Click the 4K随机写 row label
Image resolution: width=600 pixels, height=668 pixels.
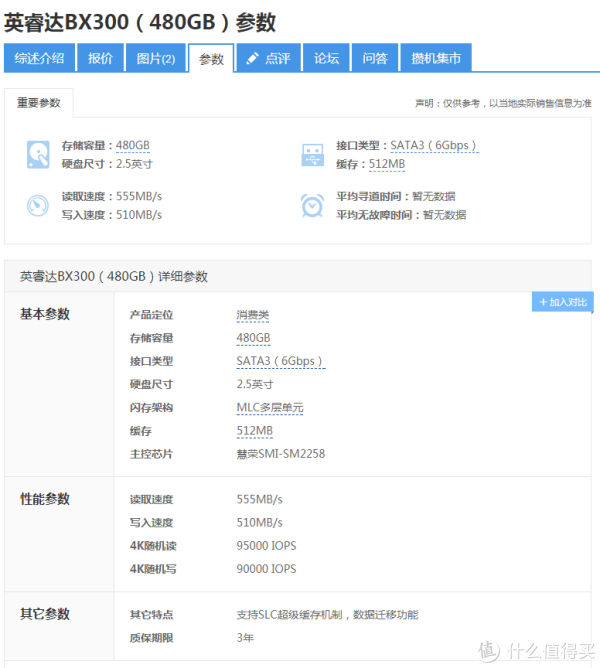[x=153, y=569]
